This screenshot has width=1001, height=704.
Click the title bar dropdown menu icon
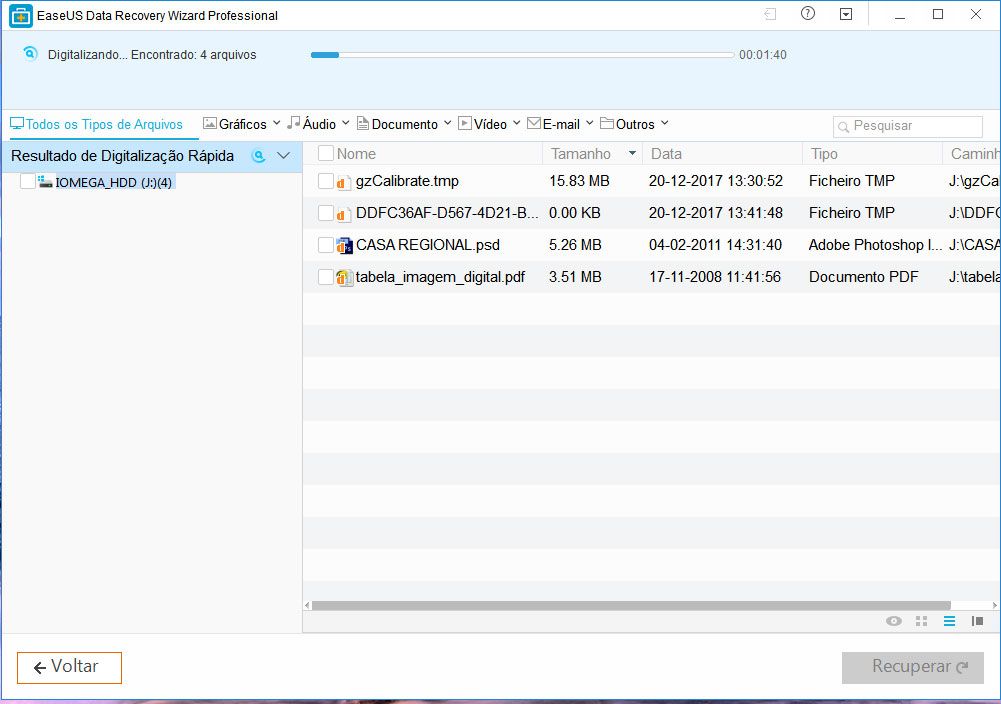(846, 14)
